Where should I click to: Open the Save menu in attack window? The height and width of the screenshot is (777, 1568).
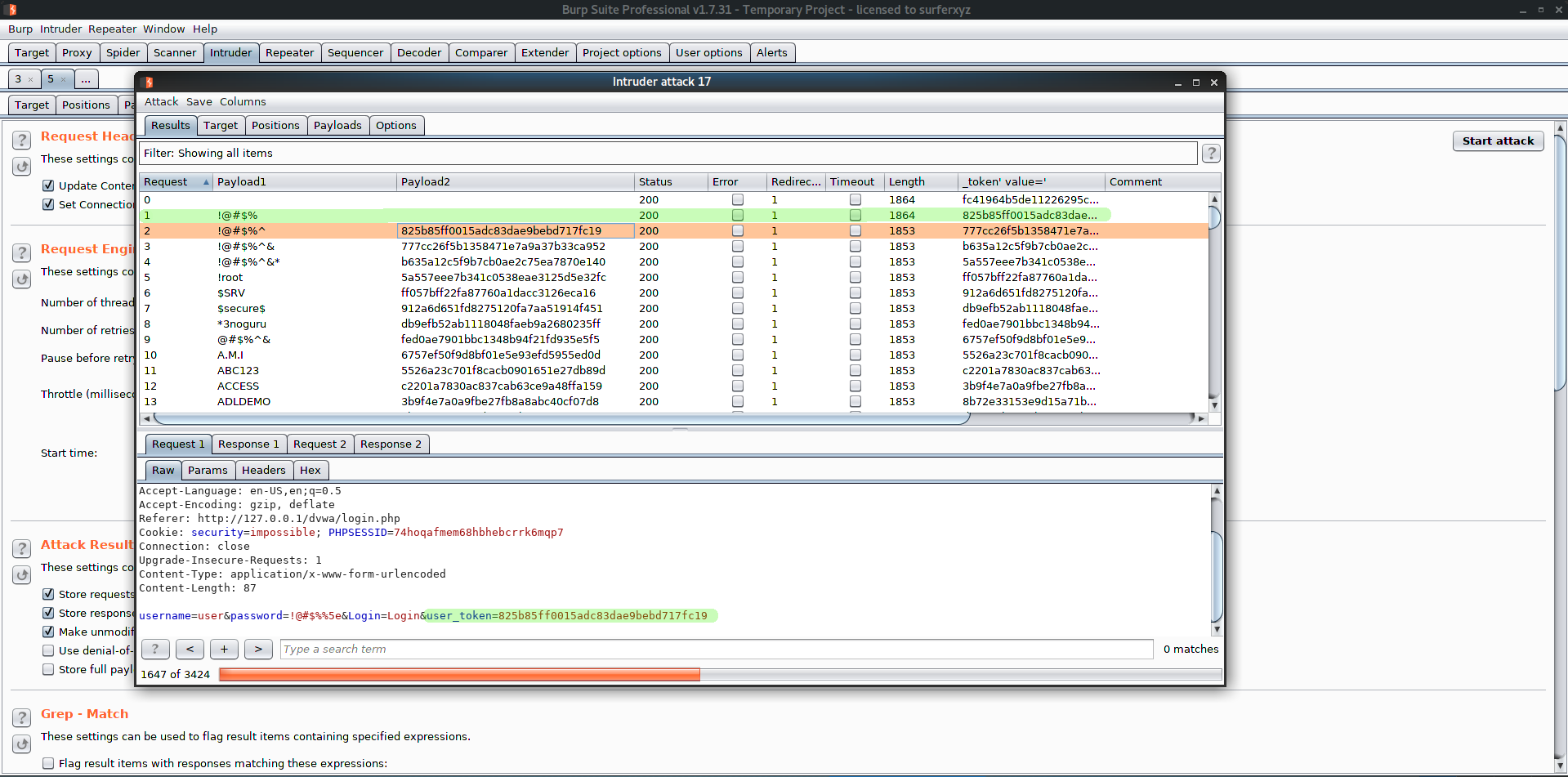199,102
